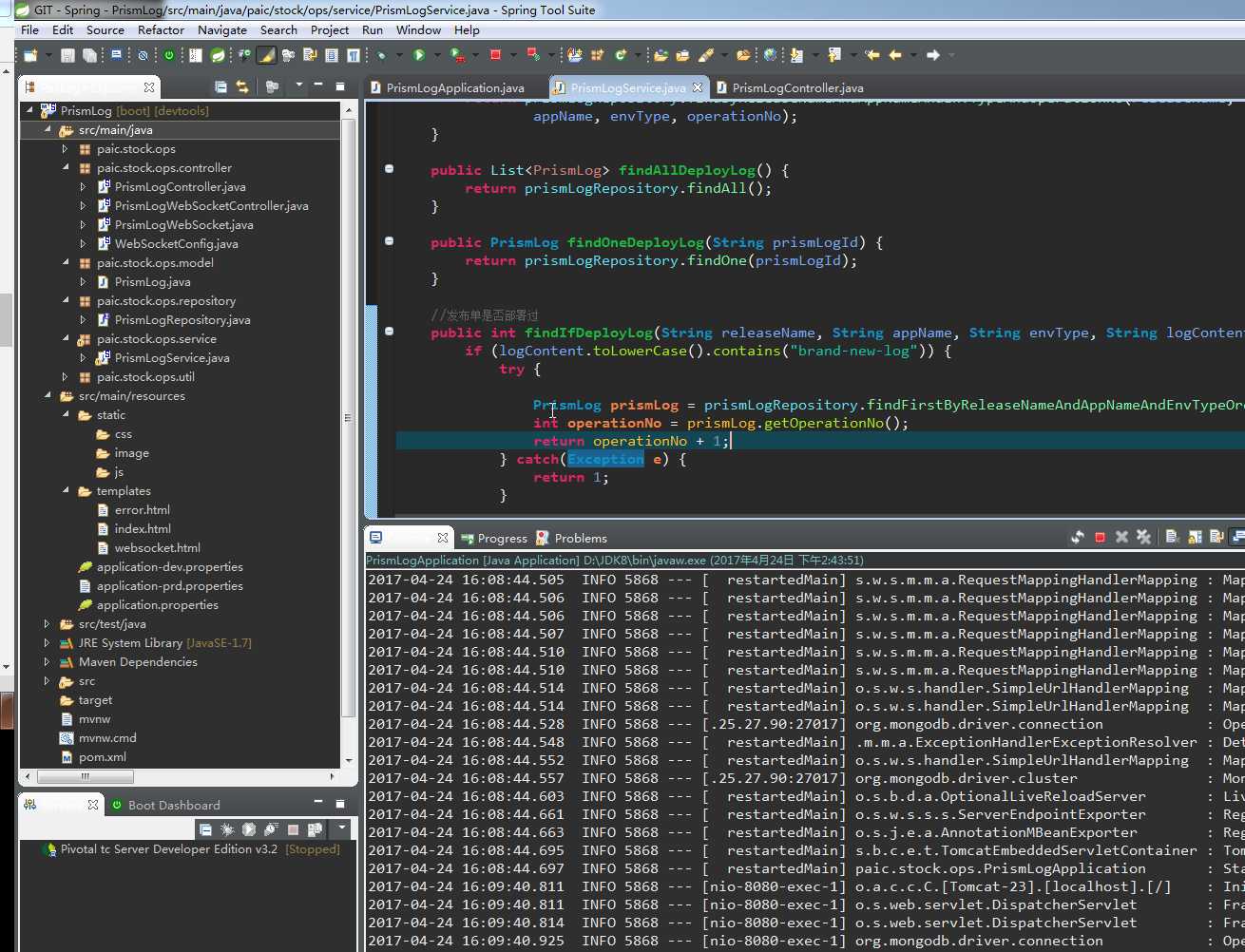
Task: Terminate the console with the red square
Action: coord(1100,537)
